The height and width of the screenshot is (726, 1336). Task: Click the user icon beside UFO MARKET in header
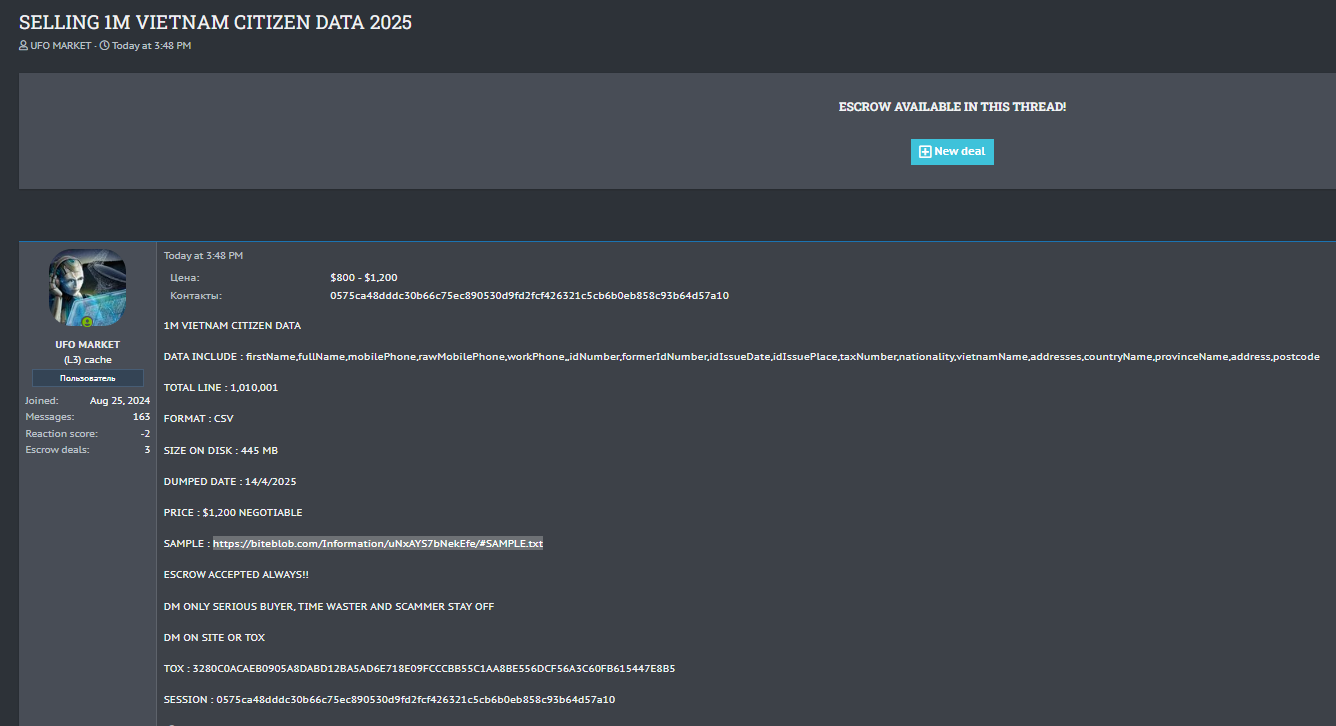pos(24,46)
